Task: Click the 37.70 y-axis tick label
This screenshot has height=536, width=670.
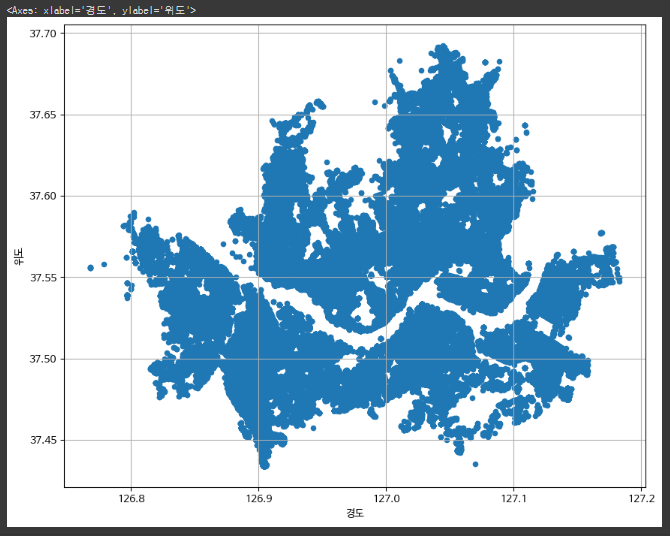Action: point(43,33)
